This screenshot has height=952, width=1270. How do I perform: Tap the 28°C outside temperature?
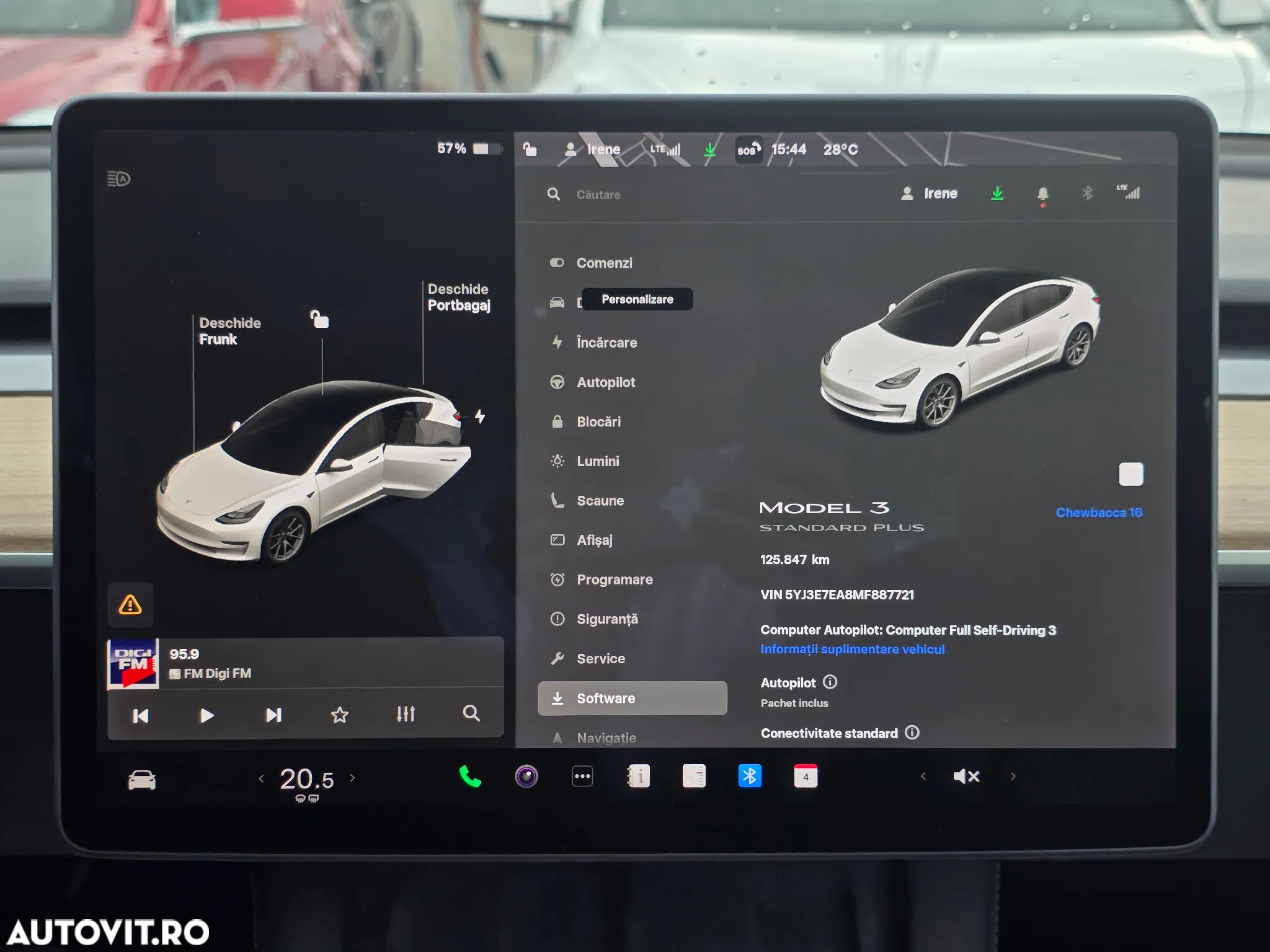(x=840, y=149)
